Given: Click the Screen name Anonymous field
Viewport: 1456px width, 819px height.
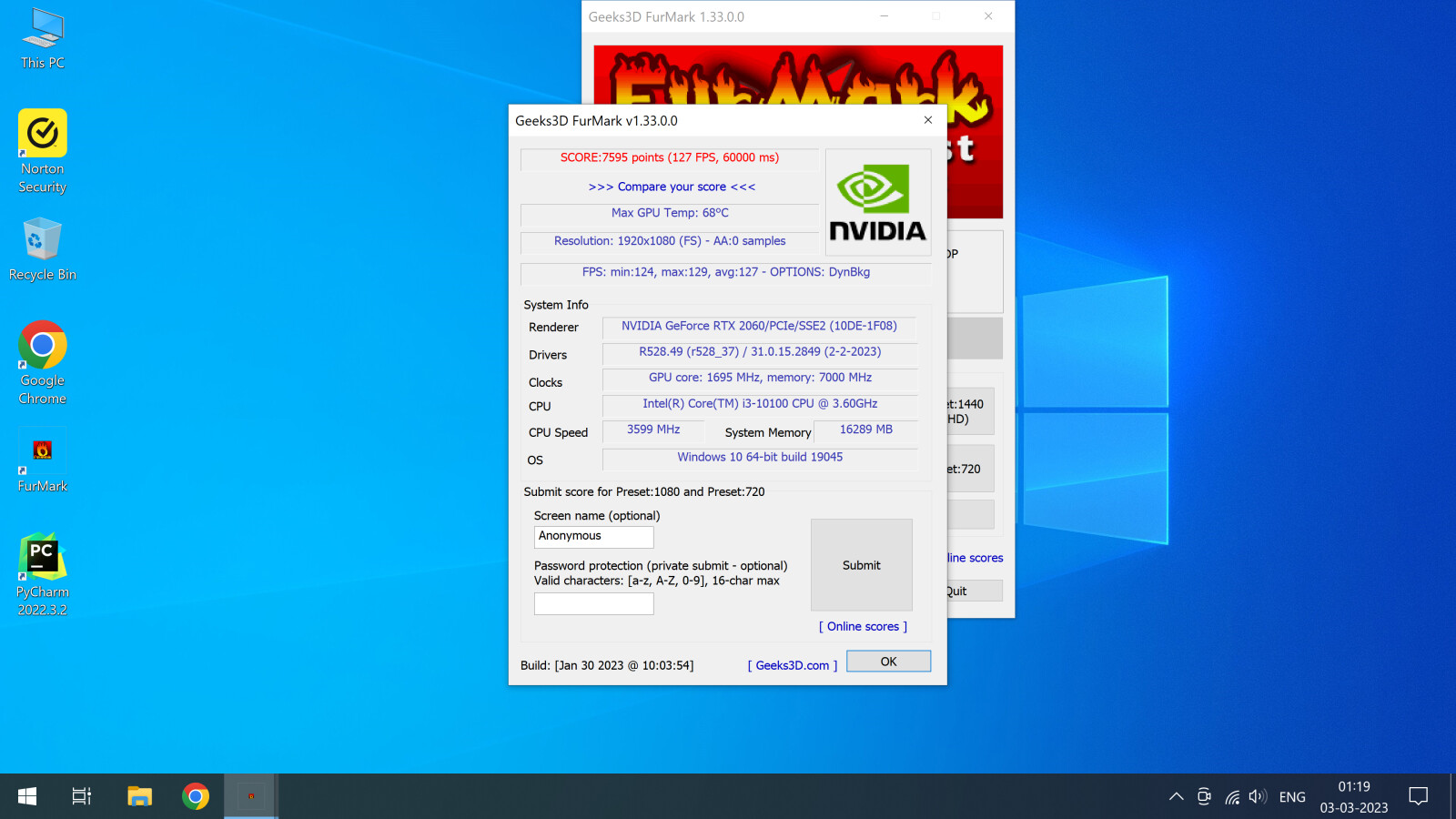Looking at the screenshot, I should tap(594, 537).
